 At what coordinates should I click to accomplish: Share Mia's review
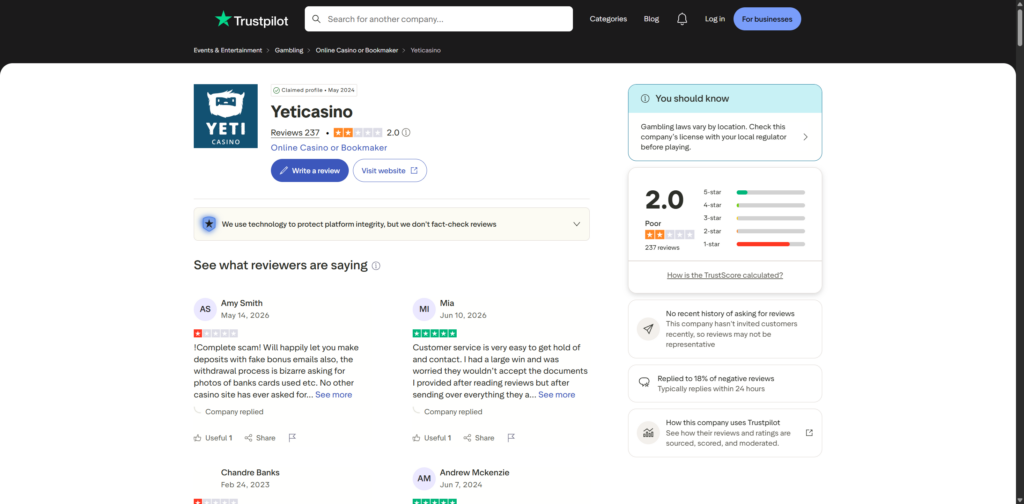pyautogui.click(x=479, y=438)
